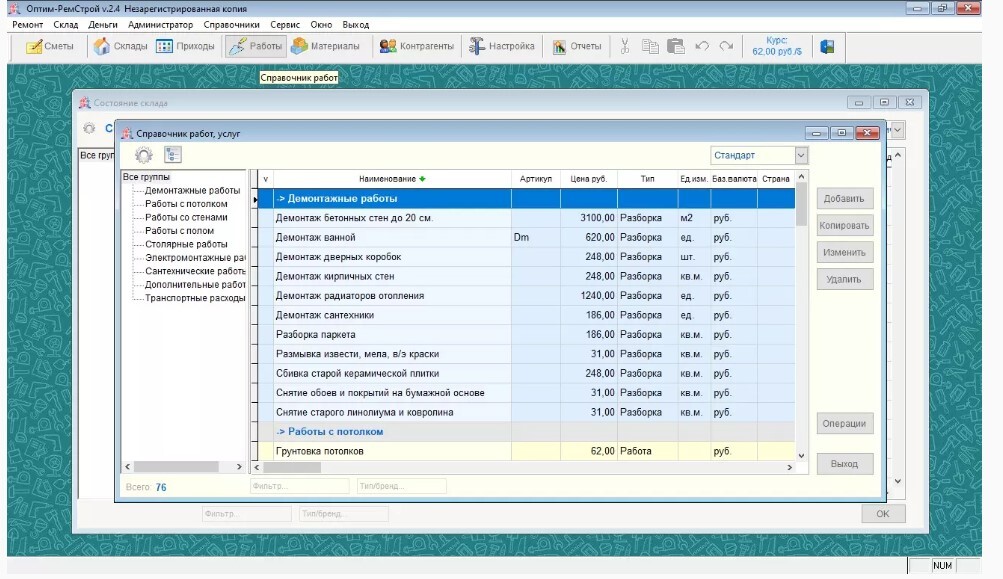Open the Справочники menu
Image resolution: width=1003 pixels, height=579 pixels.
(231, 24)
